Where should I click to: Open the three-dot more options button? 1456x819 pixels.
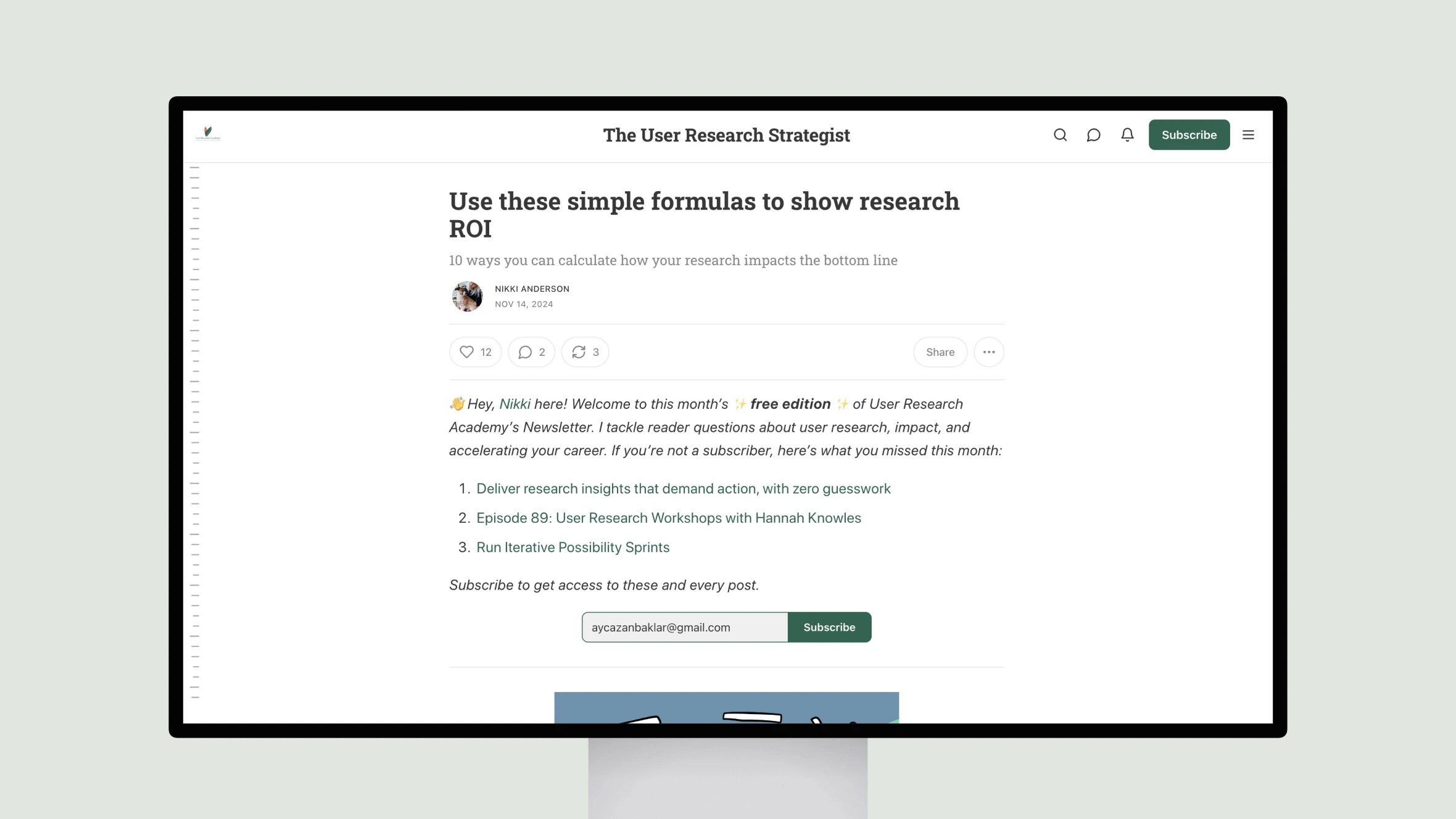pyautogui.click(x=989, y=352)
